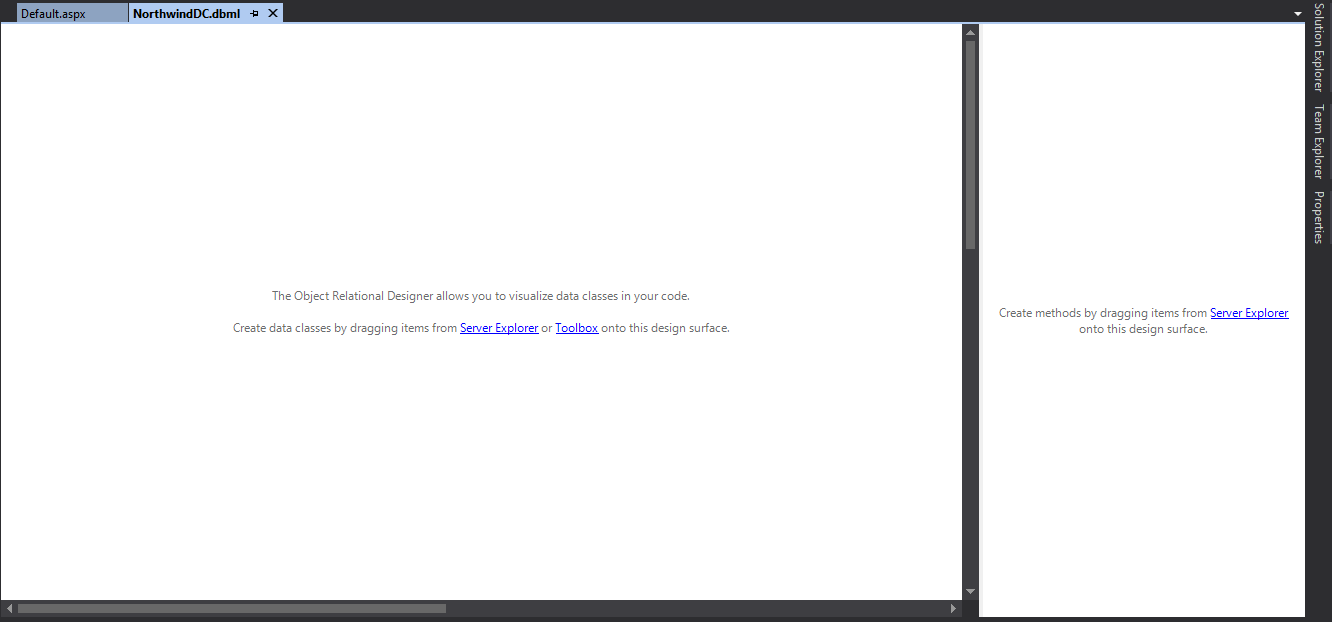The width and height of the screenshot is (1332, 622).
Task: Click Server Explorer link in data classes pane
Action: coord(499,328)
